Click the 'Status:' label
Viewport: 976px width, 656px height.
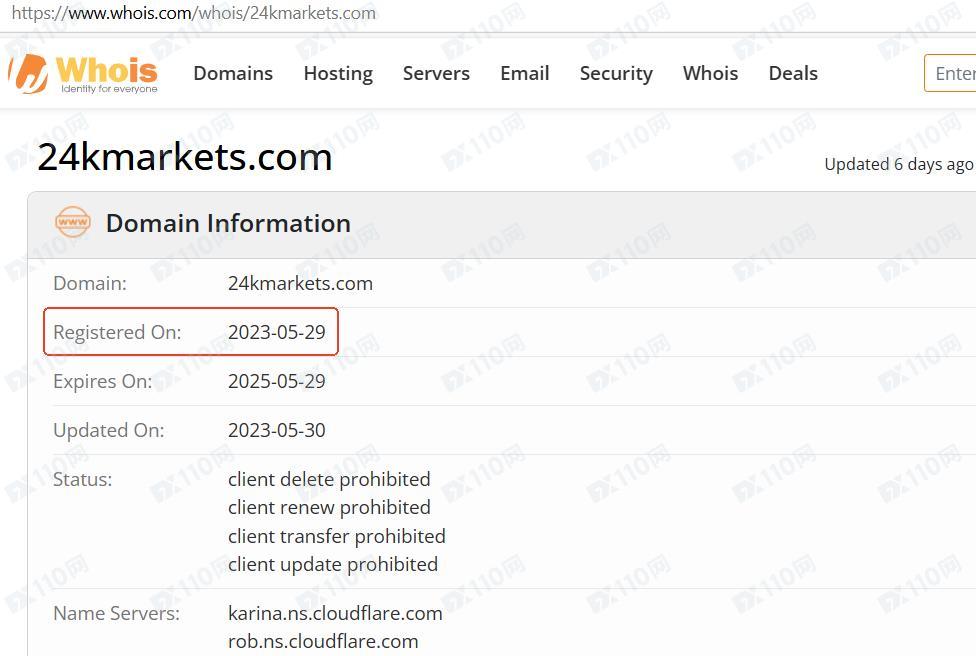pos(83,479)
